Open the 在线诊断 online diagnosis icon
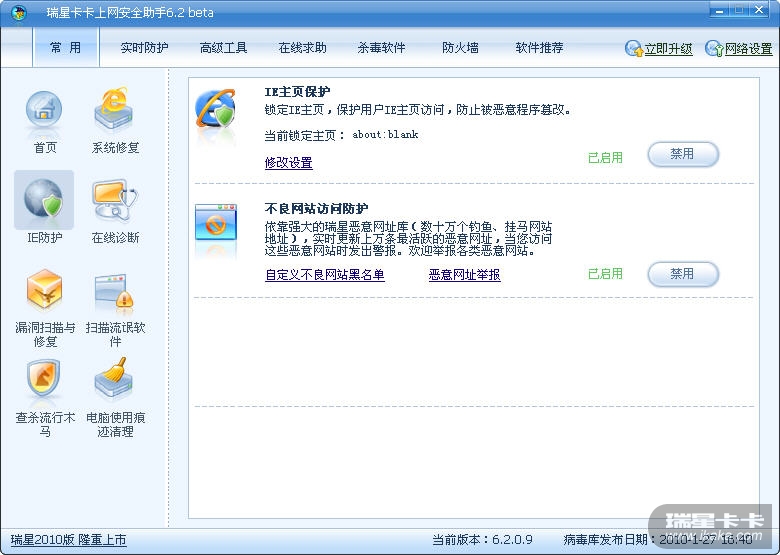Image resolution: width=780 pixels, height=555 pixels. point(114,200)
